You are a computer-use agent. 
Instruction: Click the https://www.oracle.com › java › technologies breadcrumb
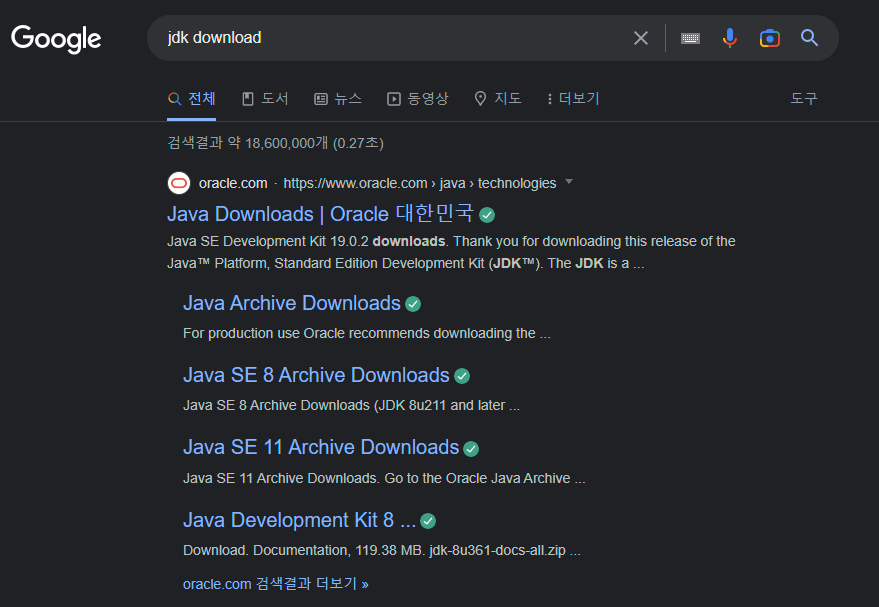(x=419, y=183)
